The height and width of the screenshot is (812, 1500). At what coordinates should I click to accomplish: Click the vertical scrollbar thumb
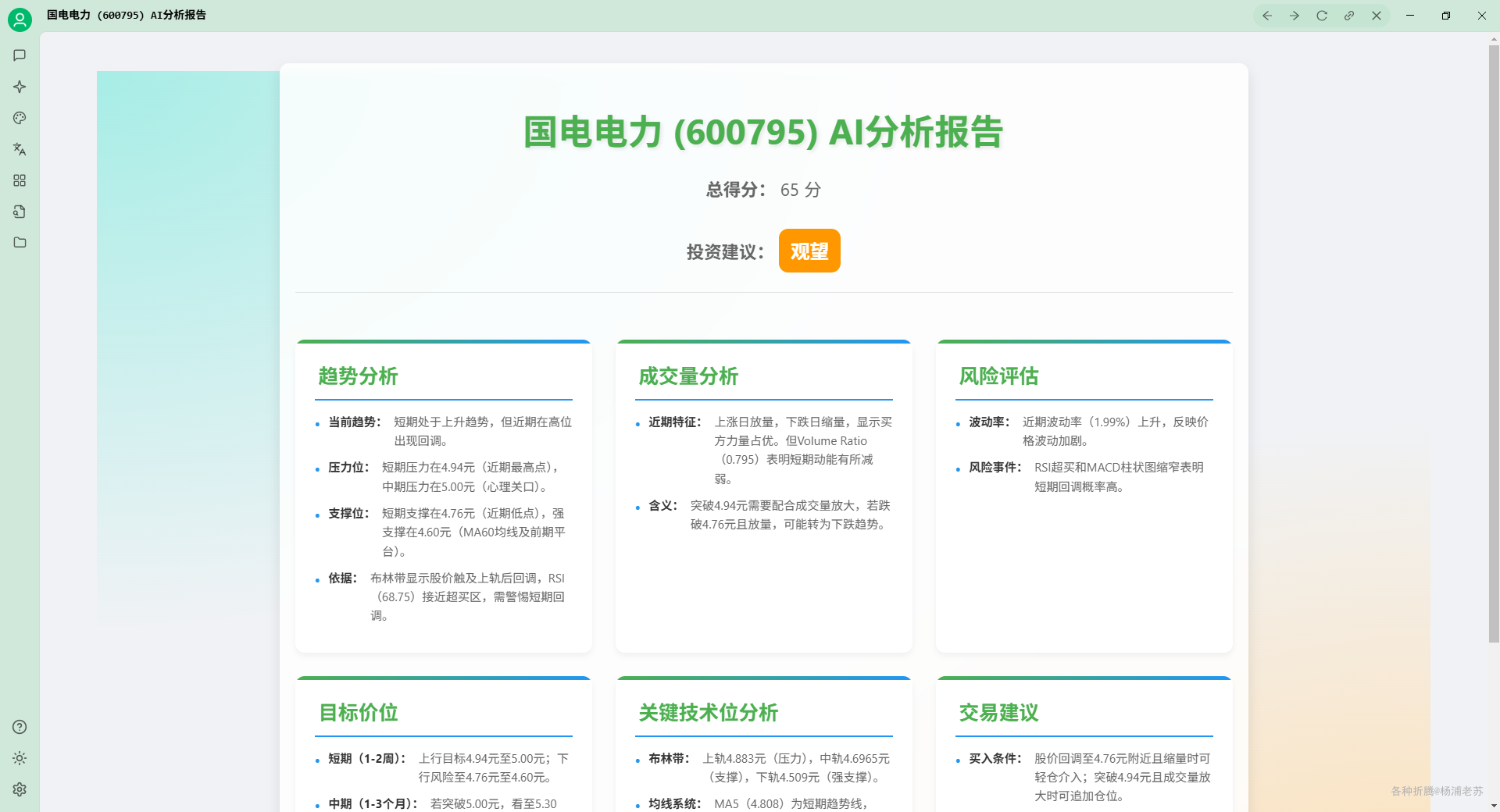click(1494, 344)
